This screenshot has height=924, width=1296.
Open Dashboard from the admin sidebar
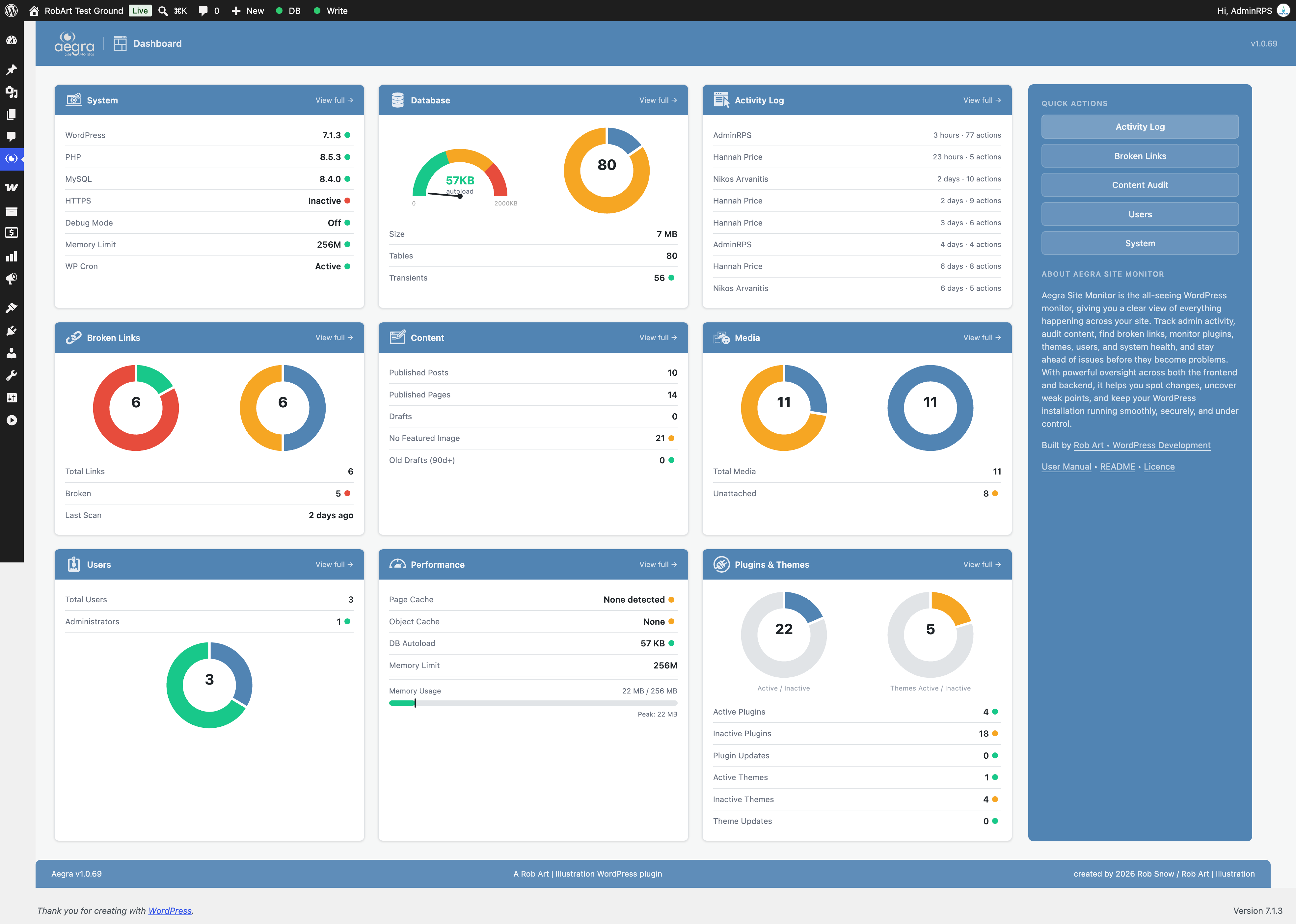tap(12, 41)
